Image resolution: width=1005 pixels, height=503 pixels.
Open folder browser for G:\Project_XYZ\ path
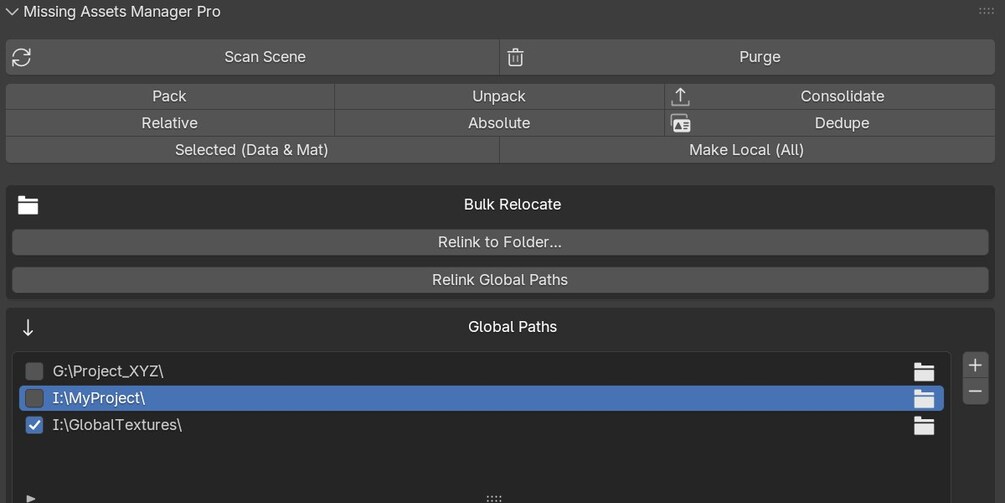[924, 372]
